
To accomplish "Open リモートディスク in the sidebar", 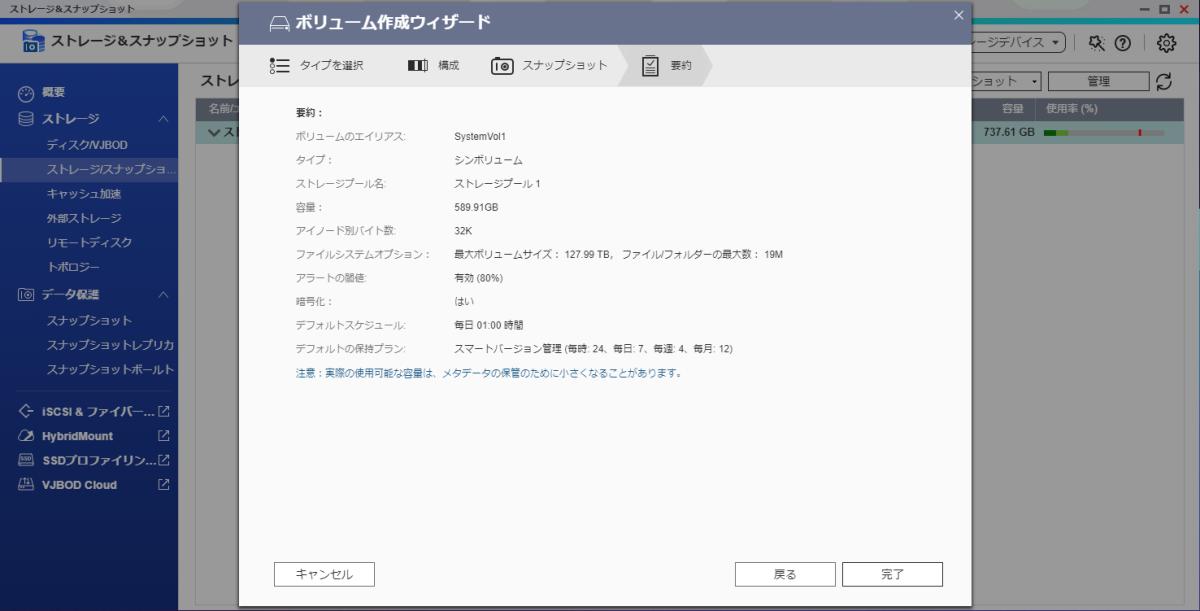I will click(x=89, y=243).
